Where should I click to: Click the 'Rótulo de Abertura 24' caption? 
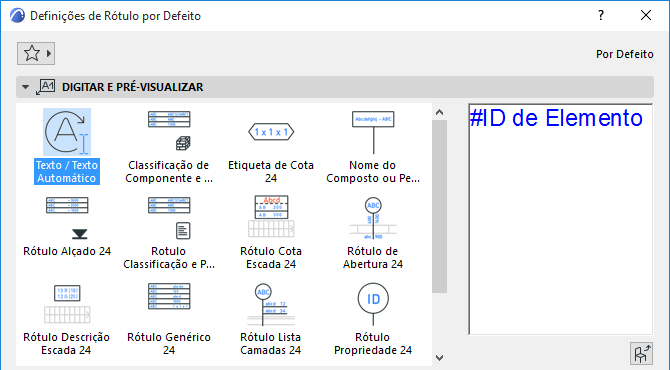(x=373, y=258)
